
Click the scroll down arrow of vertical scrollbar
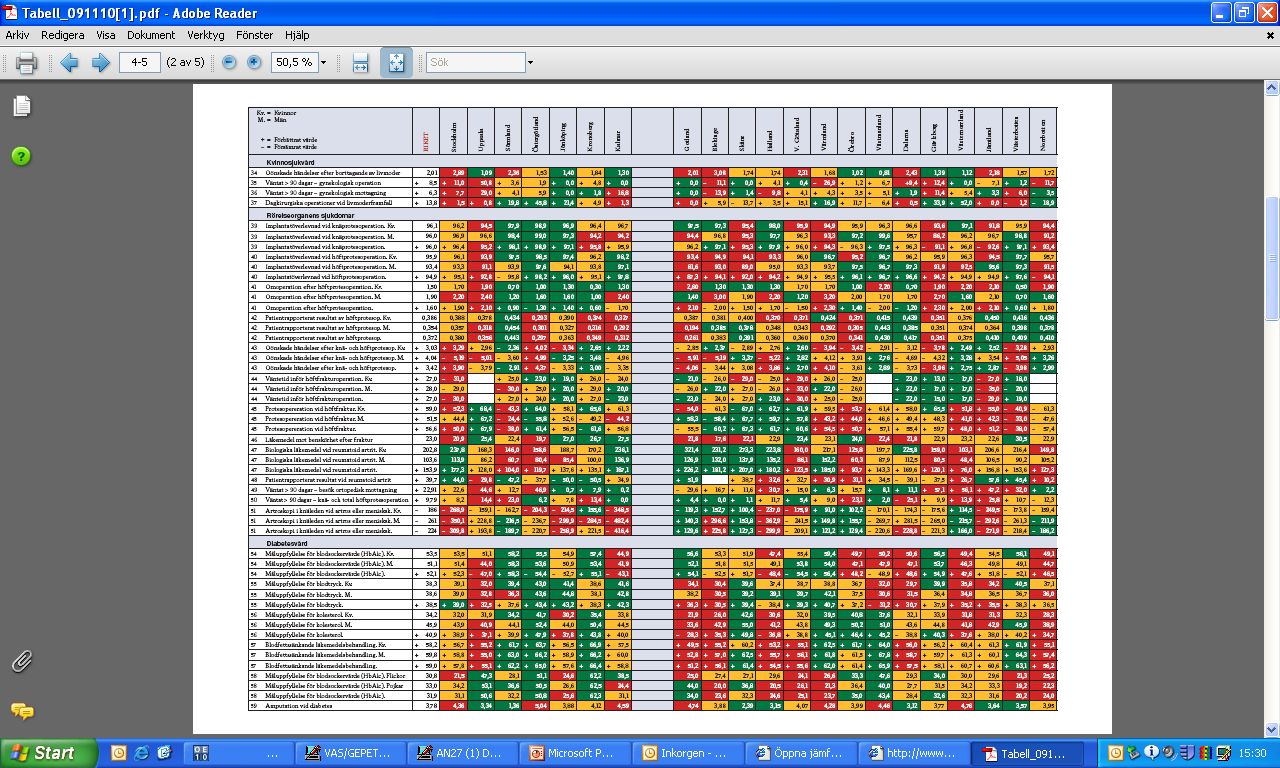coord(1271,730)
